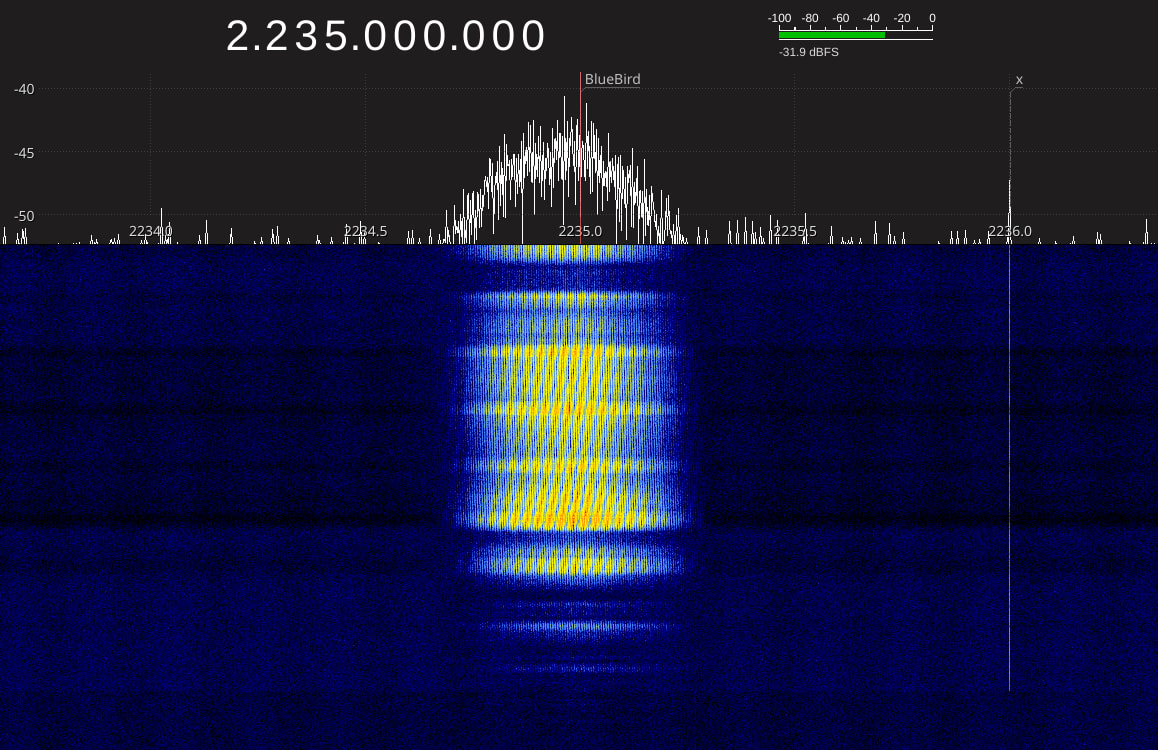The image size is (1158, 750).
Task: Click the BlueBird bookmark label
Action: (612, 79)
